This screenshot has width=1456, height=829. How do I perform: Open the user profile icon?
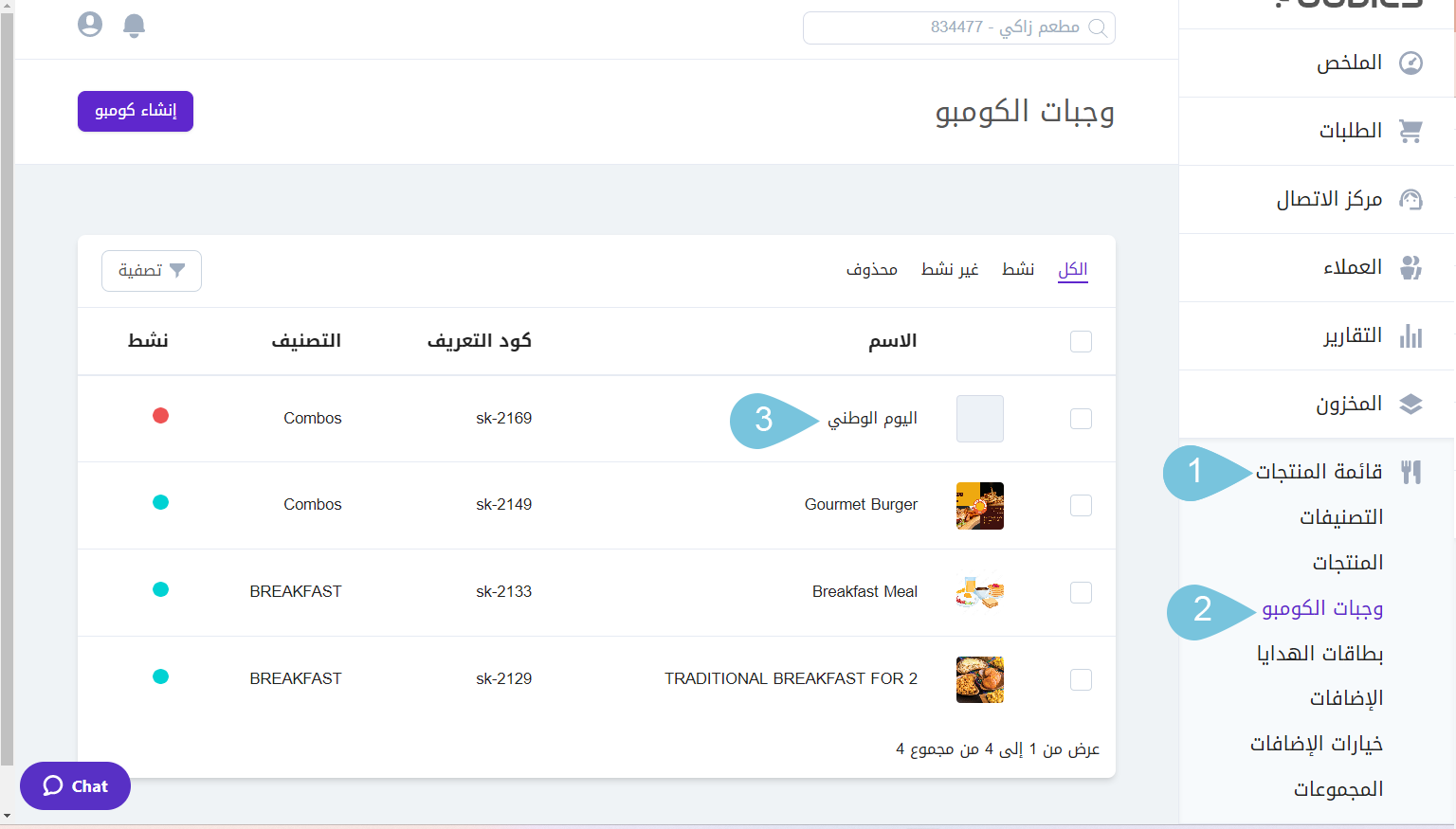tap(90, 25)
